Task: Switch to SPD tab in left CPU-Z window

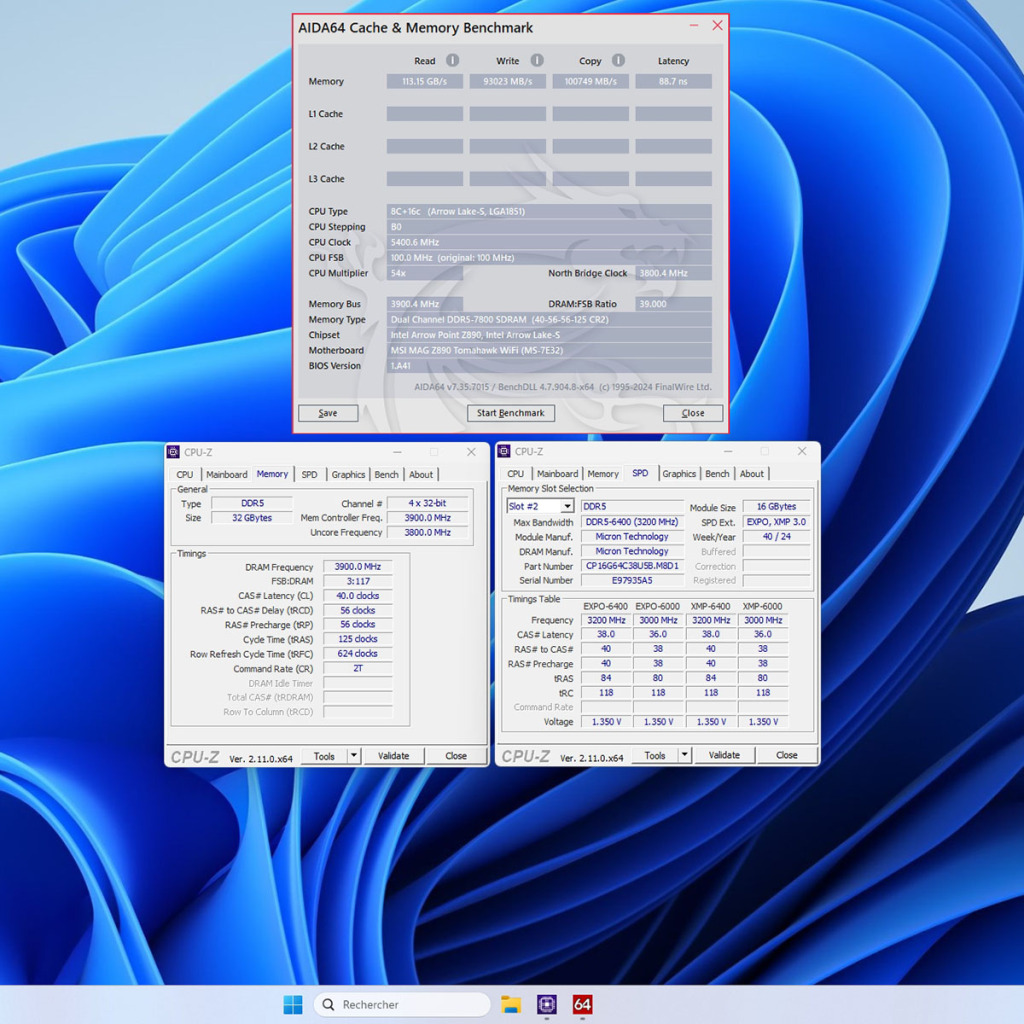Action: click(310, 475)
